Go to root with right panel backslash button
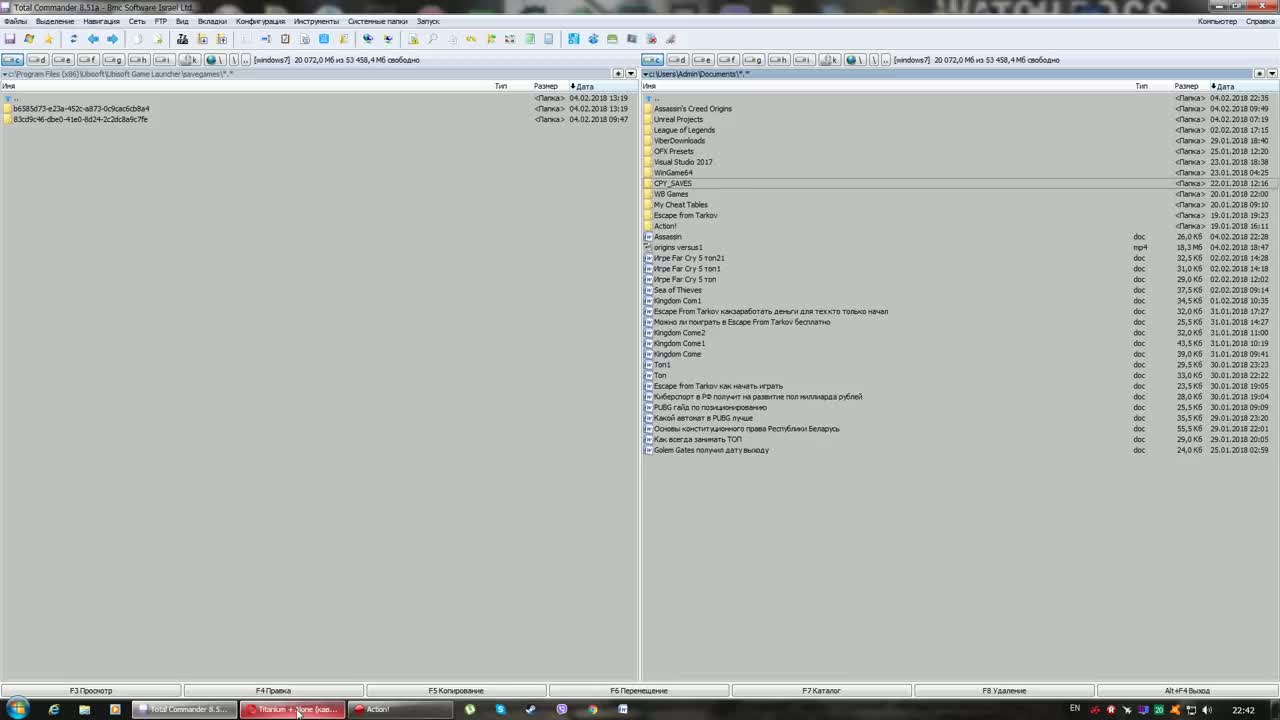 (873, 60)
